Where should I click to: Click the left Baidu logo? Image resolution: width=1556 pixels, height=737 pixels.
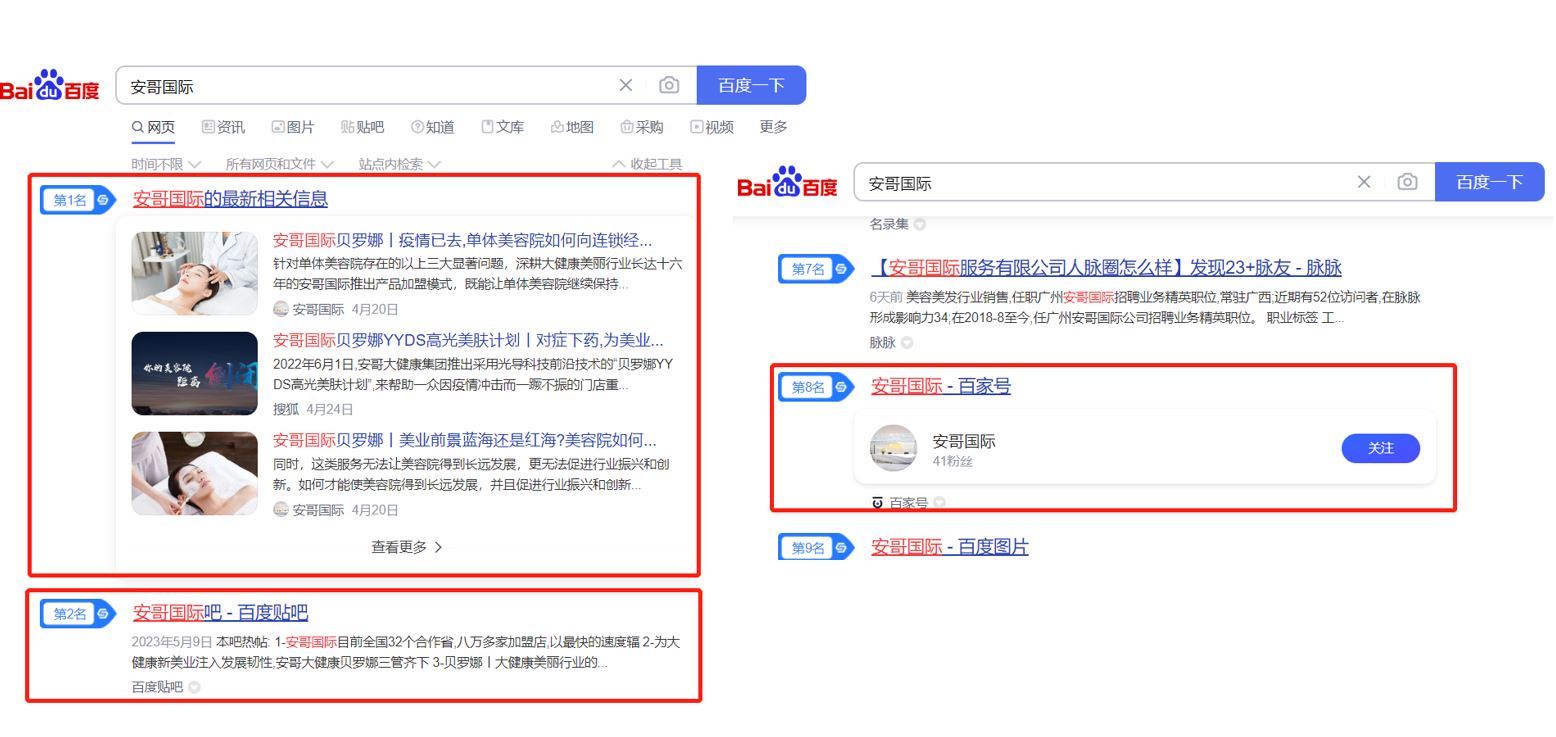tap(50, 86)
